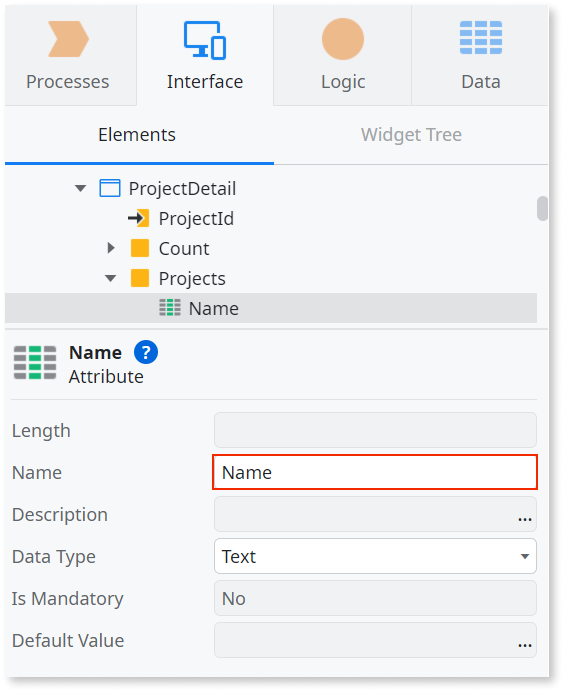Click the orange Logic circle icon
The height and width of the screenshot is (692, 564).
(343, 39)
